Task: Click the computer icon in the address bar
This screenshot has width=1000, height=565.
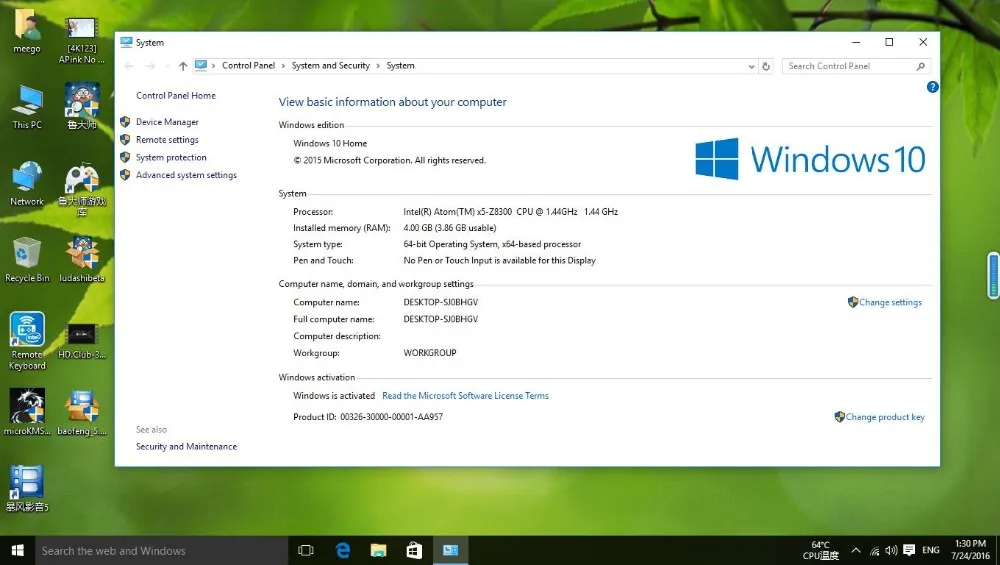Action: 201,65
